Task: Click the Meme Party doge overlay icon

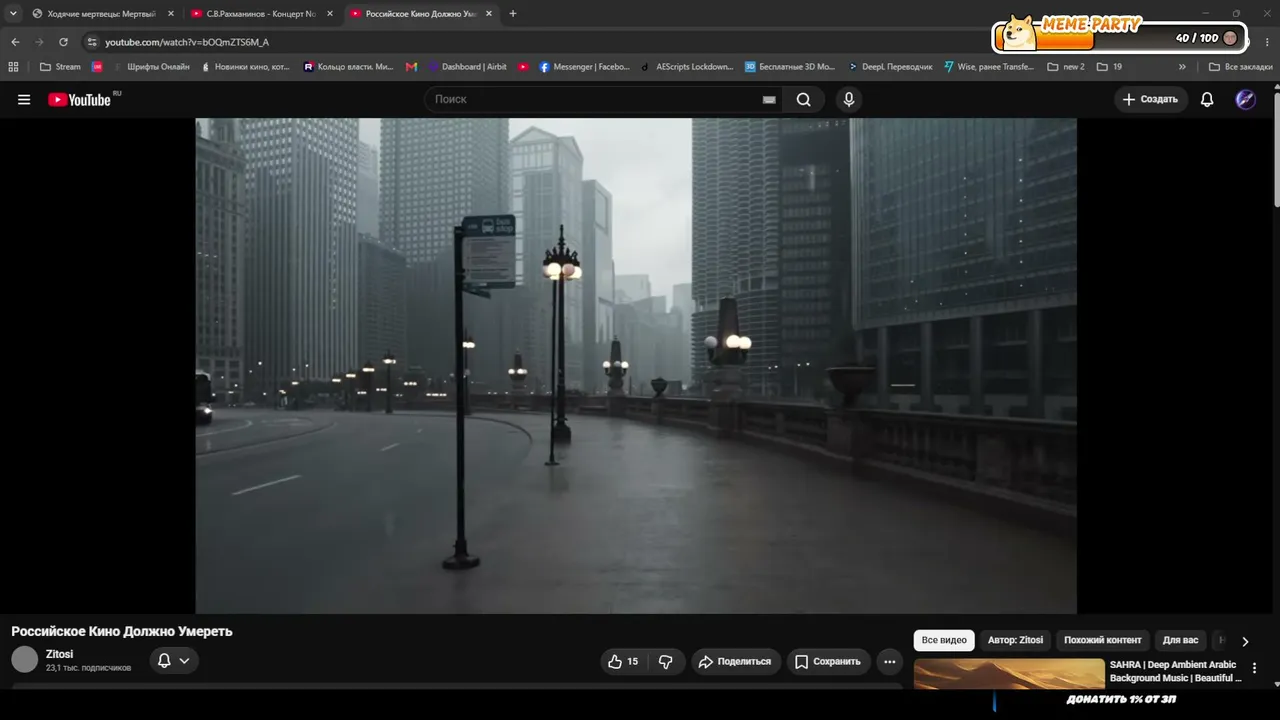Action: click(x=1019, y=33)
